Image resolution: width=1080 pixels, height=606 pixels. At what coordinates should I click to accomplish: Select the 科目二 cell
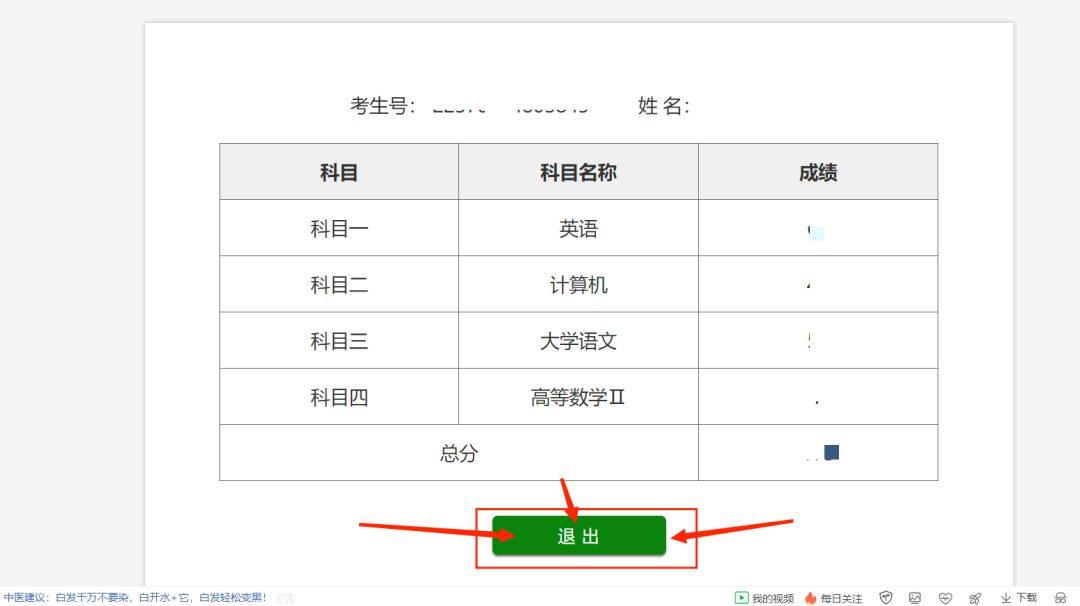339,284
